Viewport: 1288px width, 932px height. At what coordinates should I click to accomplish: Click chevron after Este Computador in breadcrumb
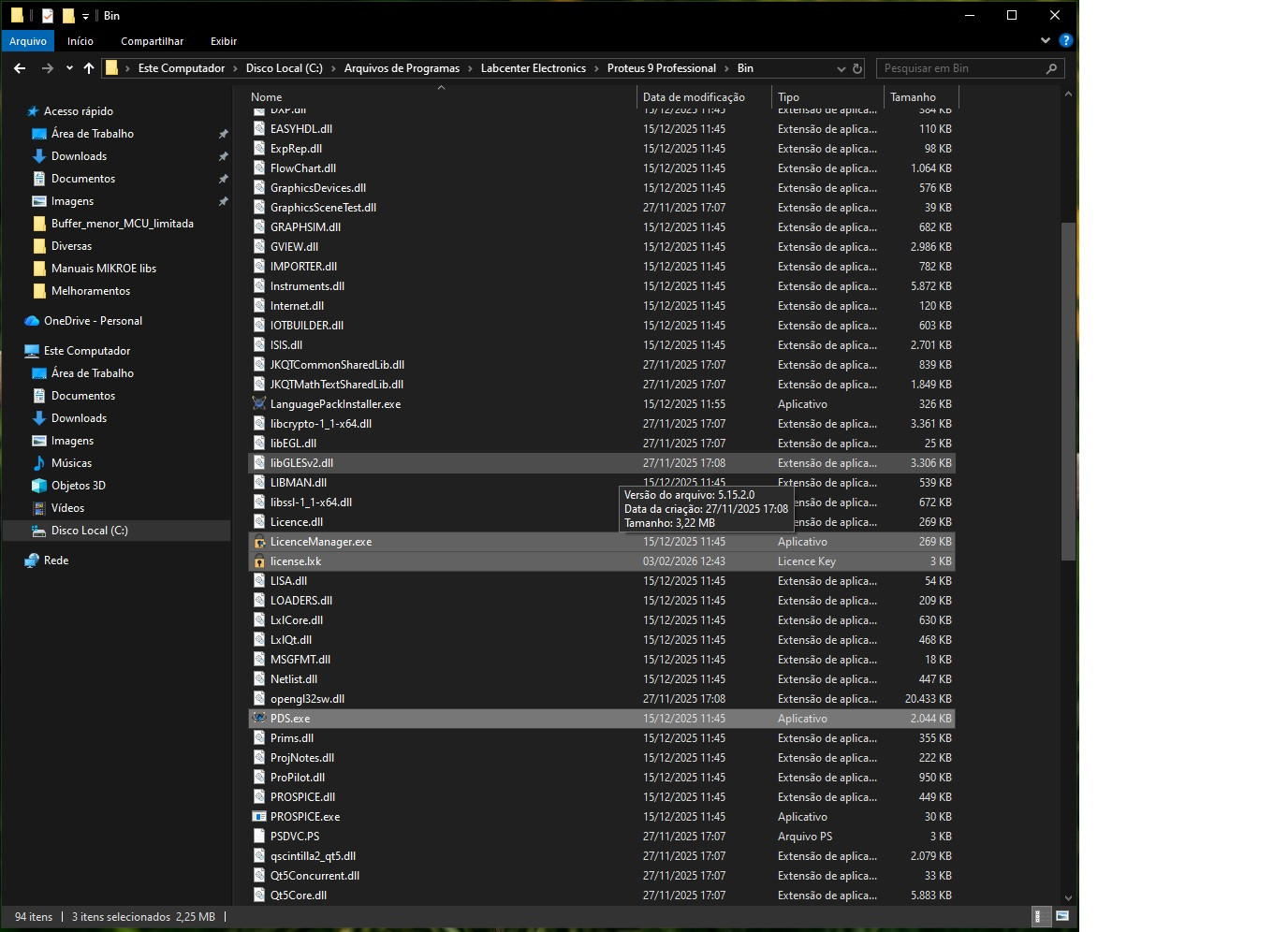click(235, 68)
